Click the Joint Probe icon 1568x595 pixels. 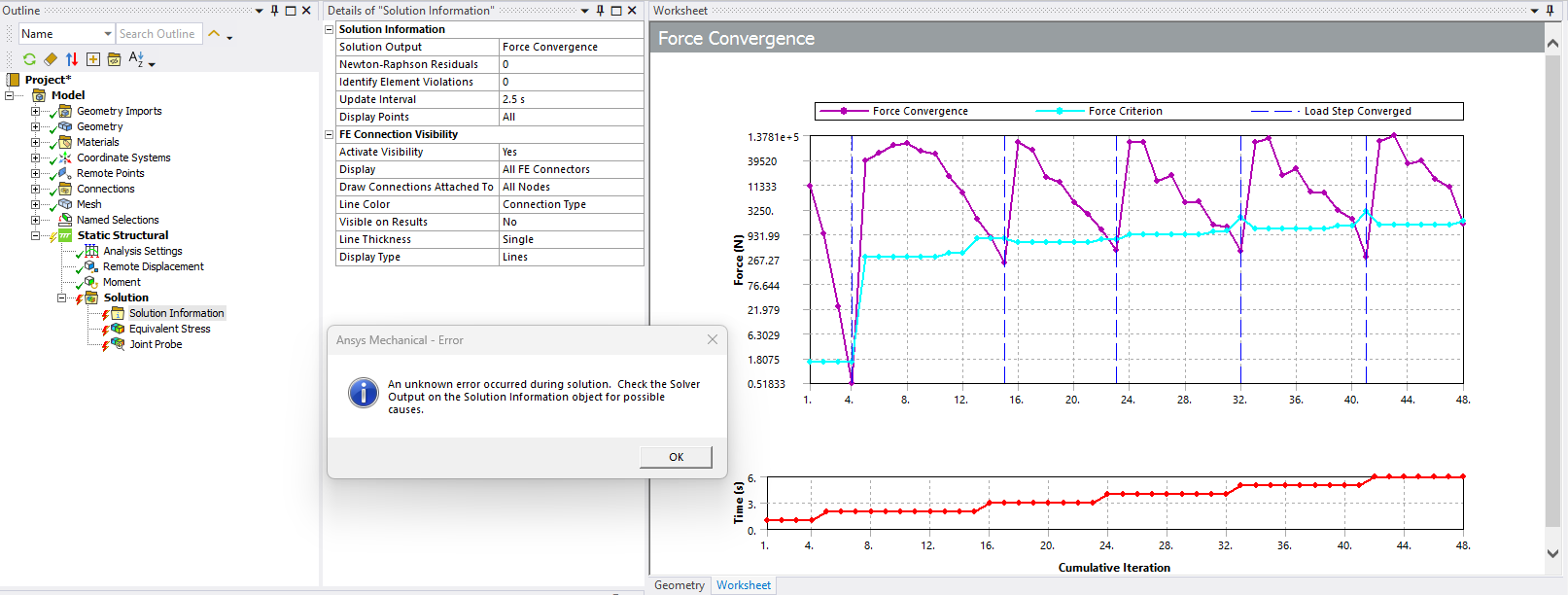click(118, 344)
